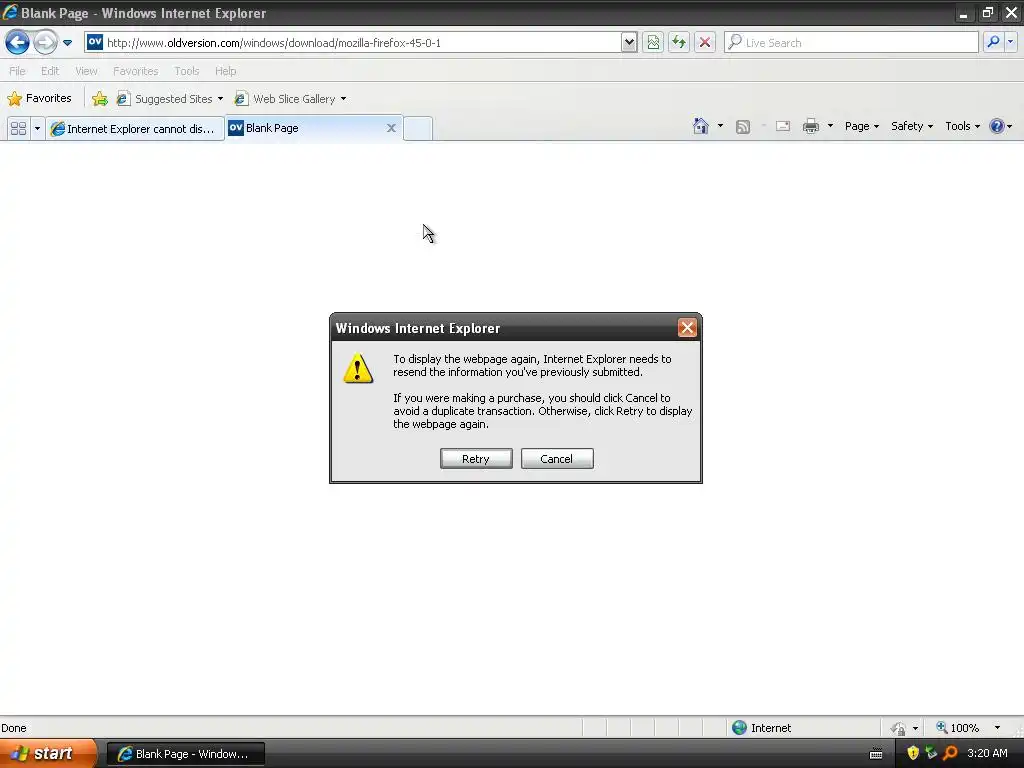Click Retry in the dialog

(476, 458)
